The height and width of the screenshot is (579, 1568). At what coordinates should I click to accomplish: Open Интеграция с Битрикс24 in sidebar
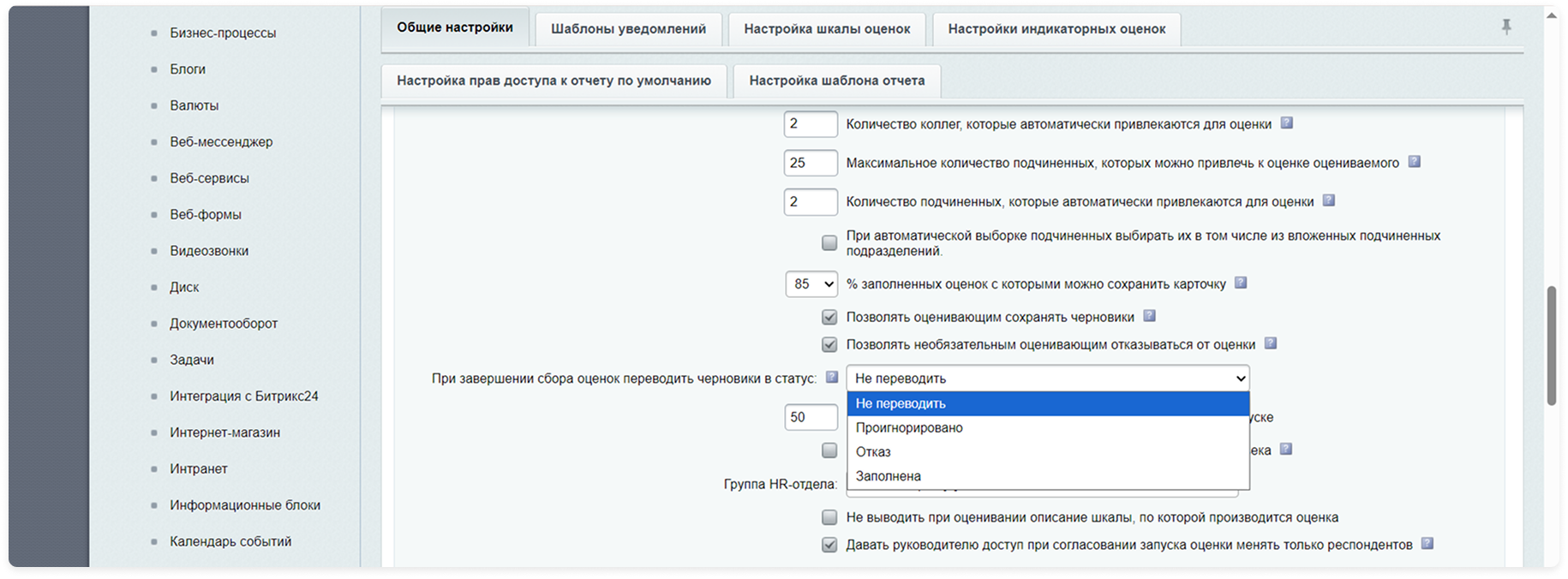pyautogui.click(x=244, y=396)
